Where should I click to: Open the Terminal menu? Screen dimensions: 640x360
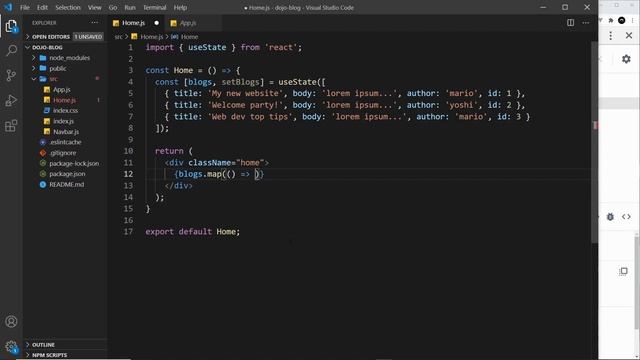pyautogui.click(x=154, y=8)
